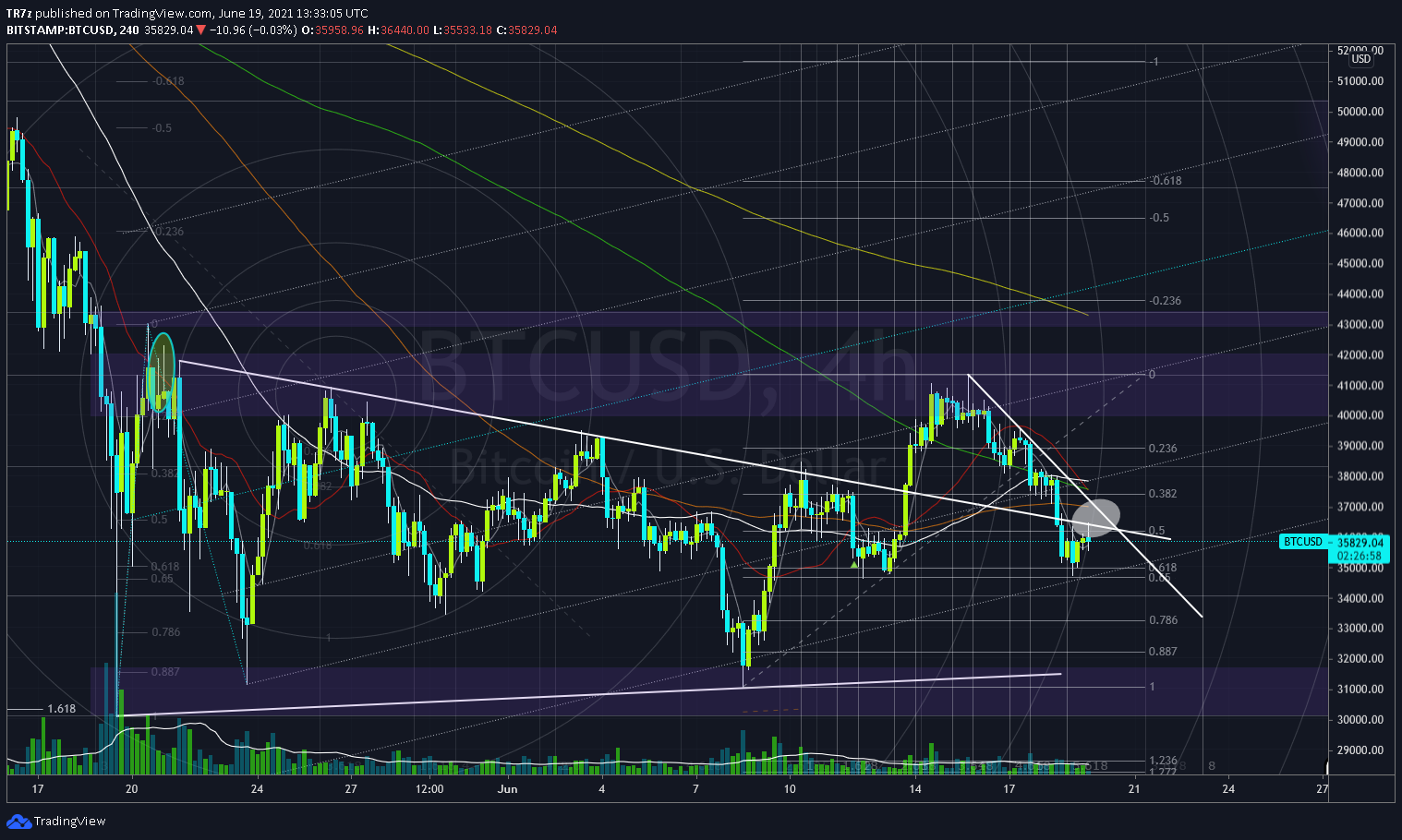1402x840 pixels.
Task: Click the '10' date label on the time axis
Action: click(x=790, y=789)
